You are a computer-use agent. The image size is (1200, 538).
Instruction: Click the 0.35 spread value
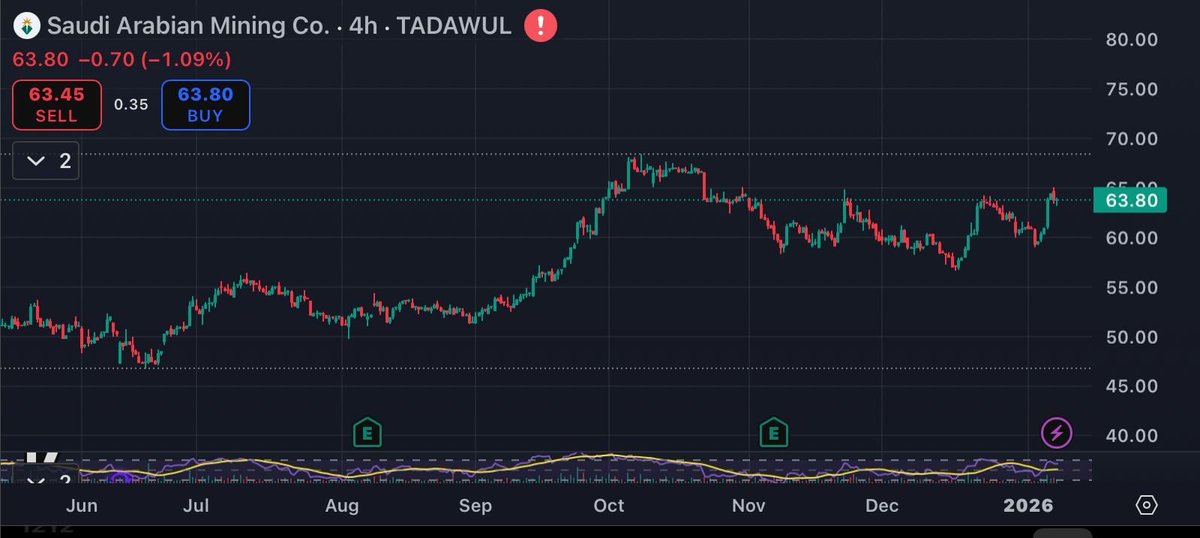pyautogui.click(x=131, y=105)
